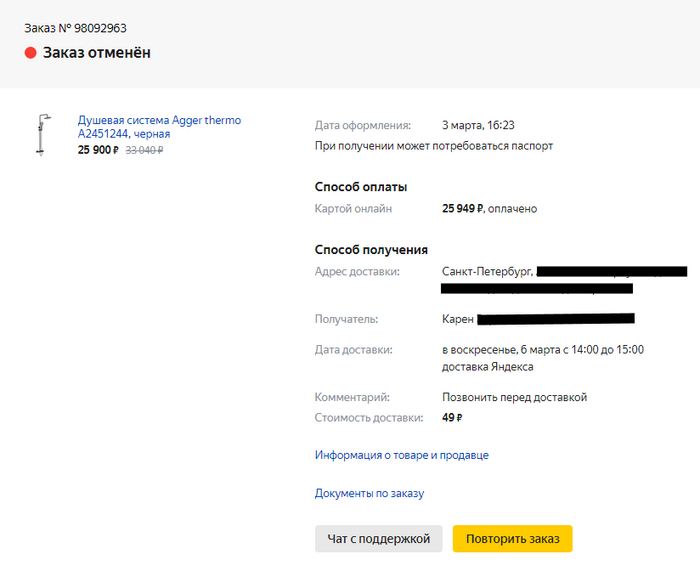Click the delivery cost value 49 ₽
Screen dimensions: 700x577
452,418
